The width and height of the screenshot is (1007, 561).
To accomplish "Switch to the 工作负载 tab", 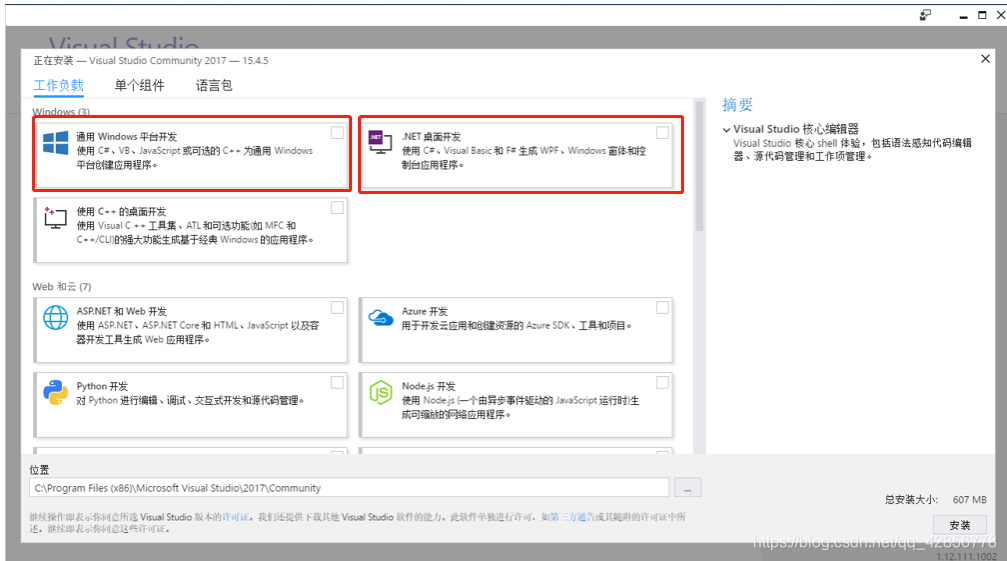I will click(58, 85).
